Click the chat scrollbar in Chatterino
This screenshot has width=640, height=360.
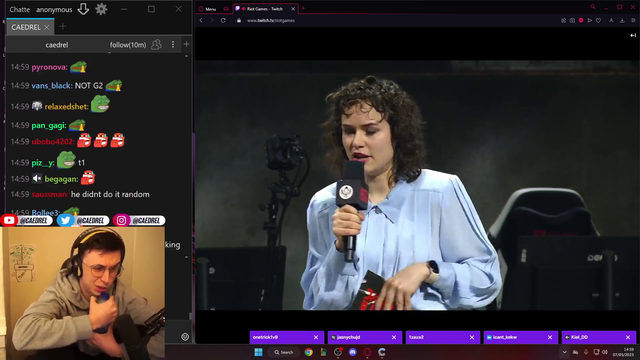(x=190, y=316)
